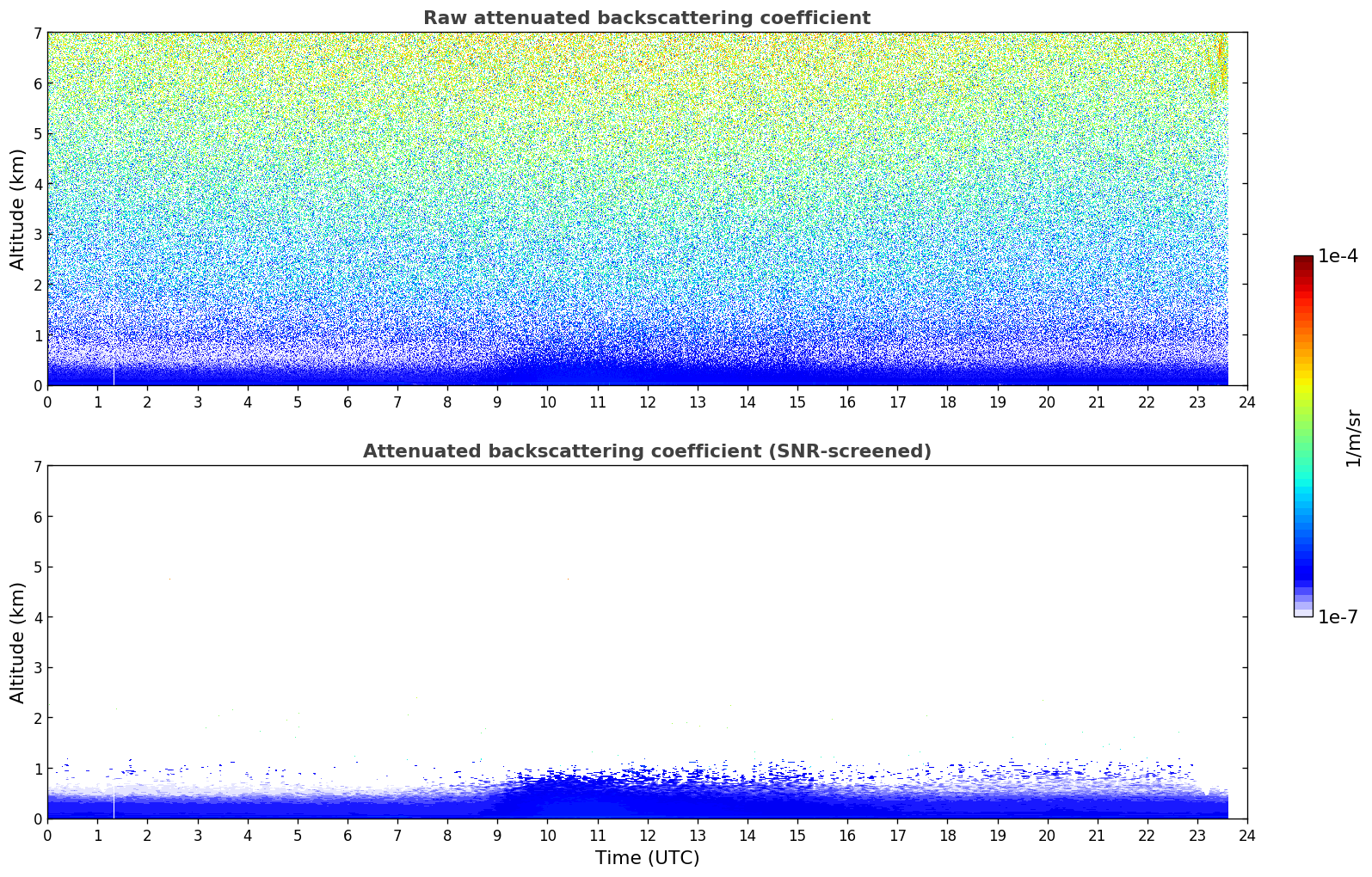This screenshot has width=1372, height=877.
Task: Click the "1/m/sr" colorbar units label
Action: (1353, 438)
